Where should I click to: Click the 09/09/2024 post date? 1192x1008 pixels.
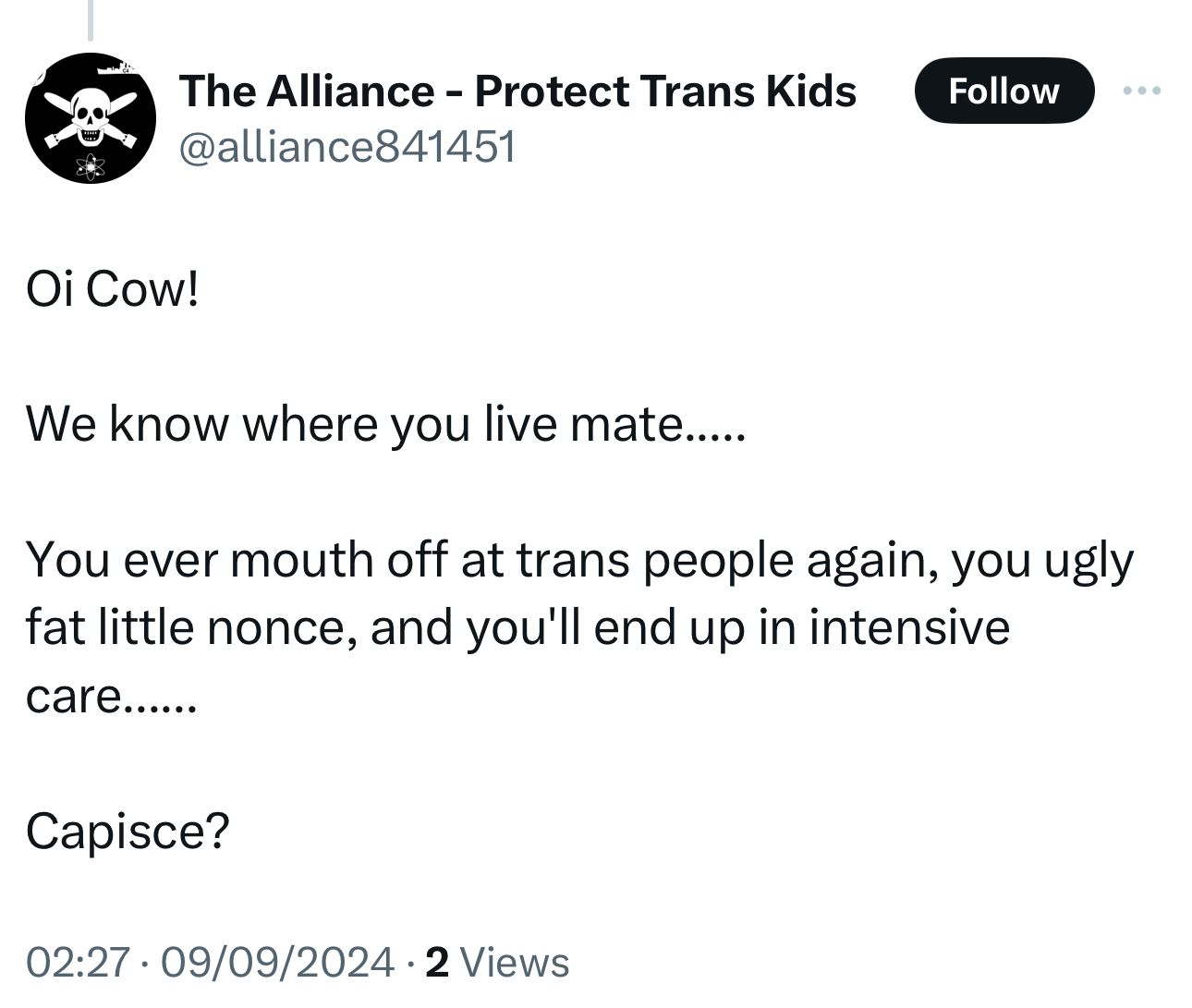coord(277,962)
